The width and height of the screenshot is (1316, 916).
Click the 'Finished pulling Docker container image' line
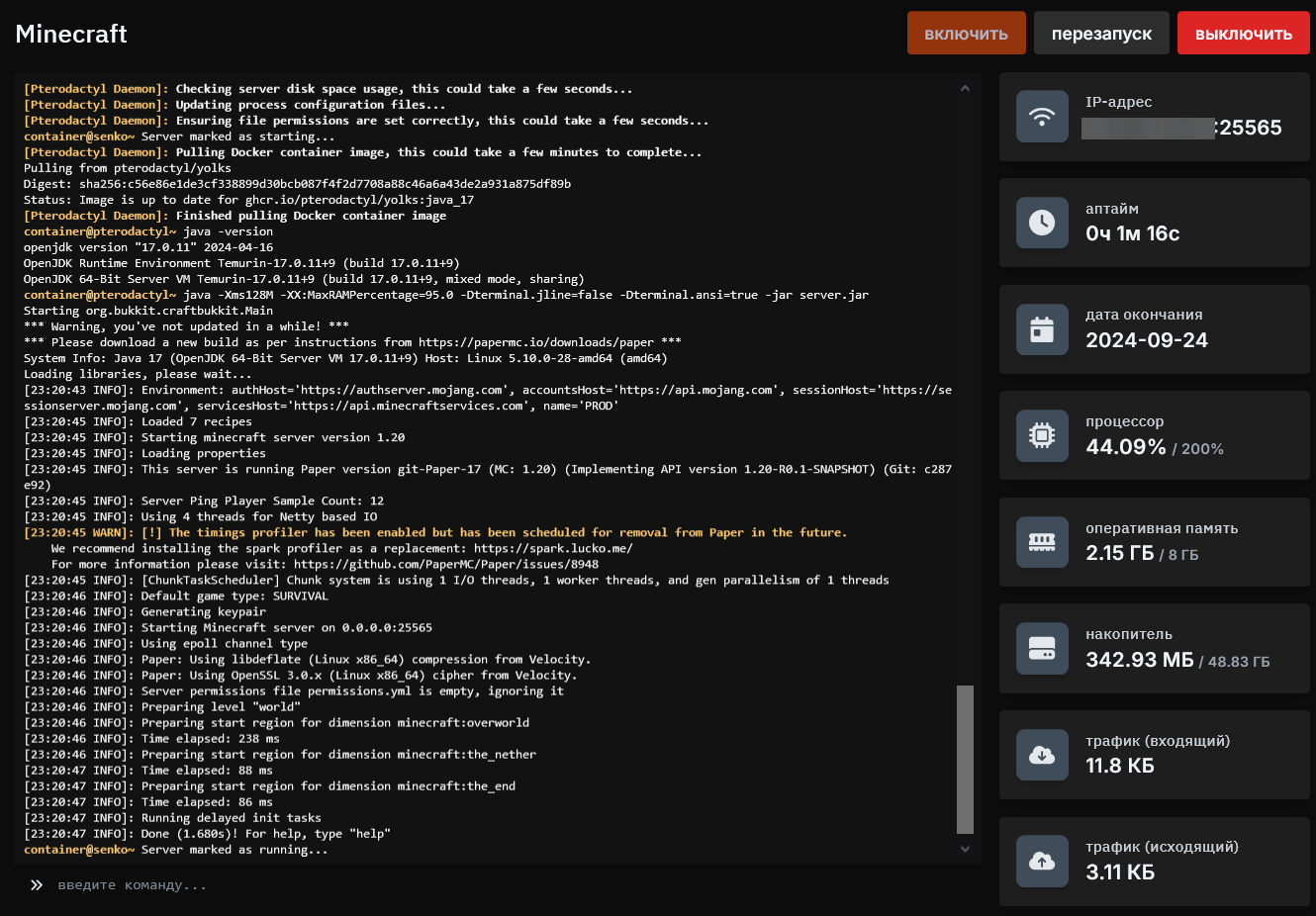[x=235, y=216]
